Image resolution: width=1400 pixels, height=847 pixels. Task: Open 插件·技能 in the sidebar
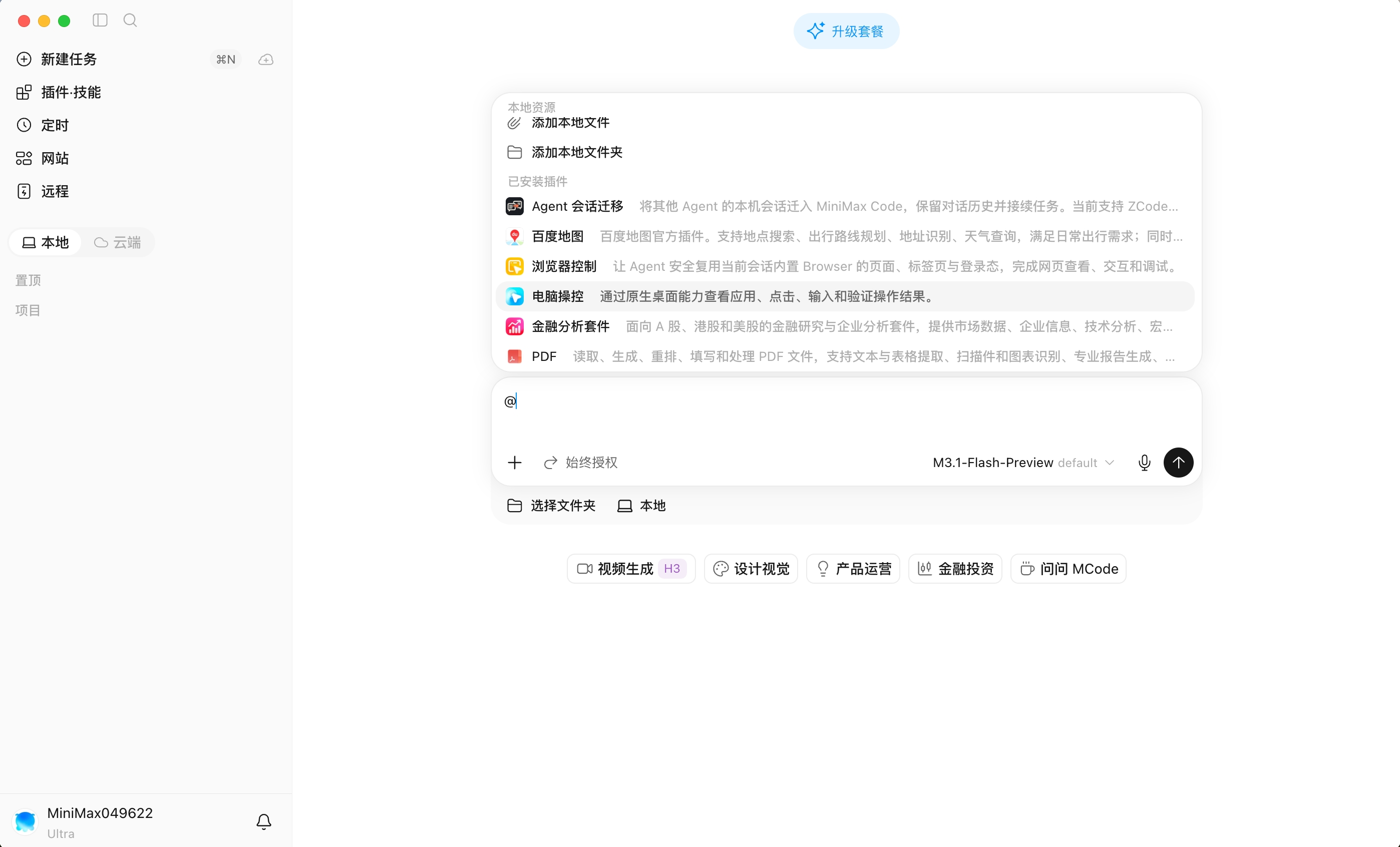59,92
